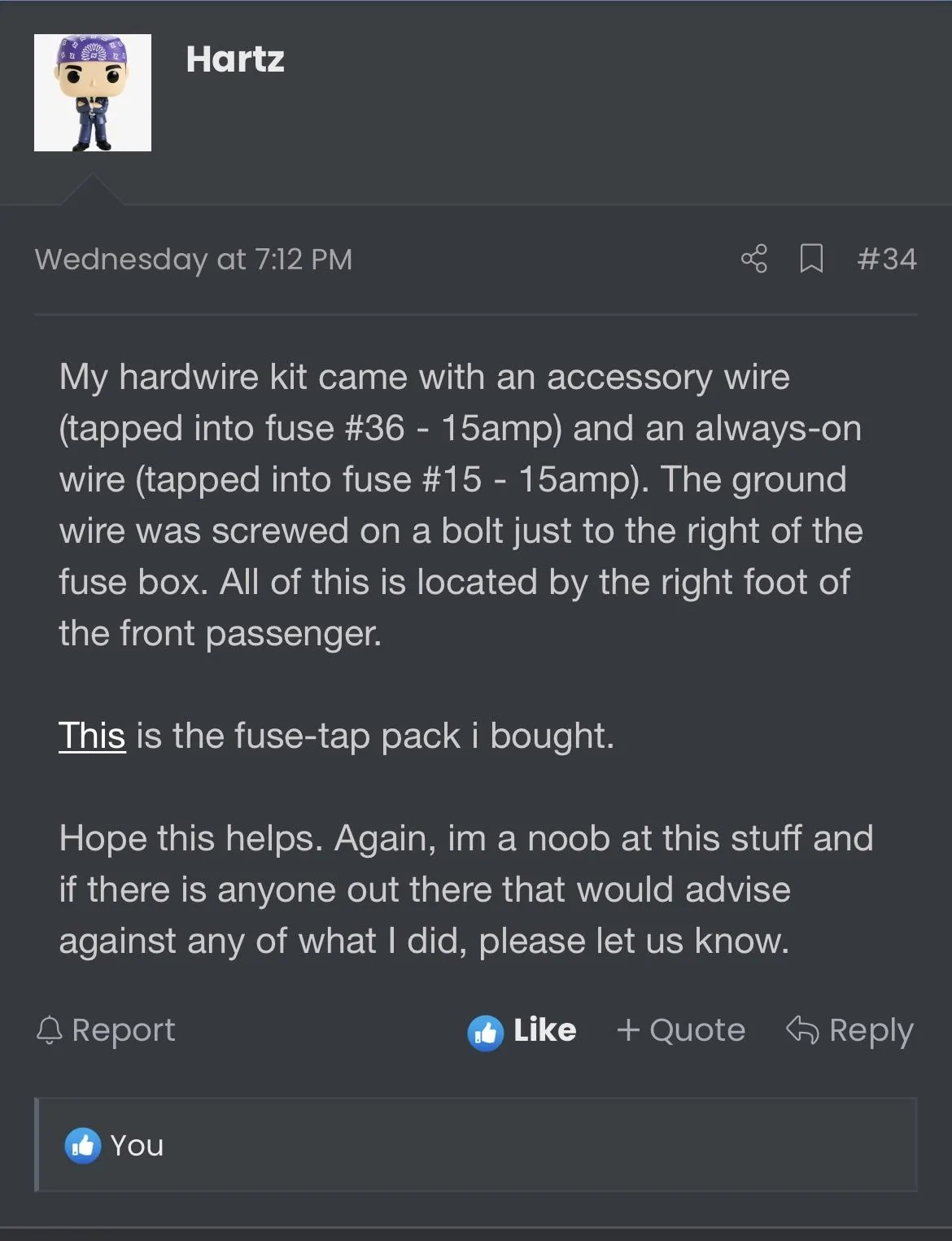Click the reaction thumbs-up icon beside You
Screen dimensions: 952x1241
coord(83,1146)
